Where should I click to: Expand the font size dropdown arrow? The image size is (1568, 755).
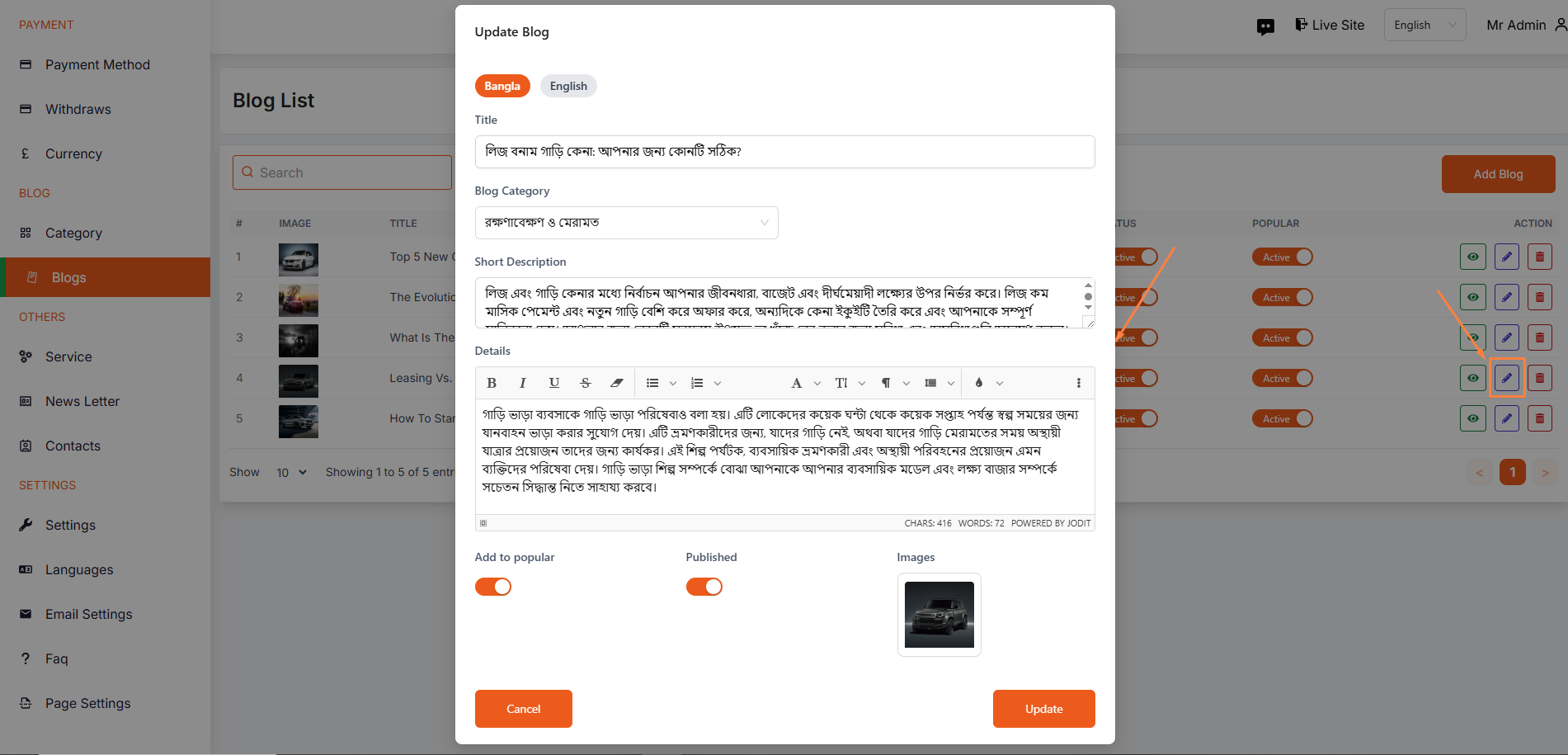pos(862,383)
